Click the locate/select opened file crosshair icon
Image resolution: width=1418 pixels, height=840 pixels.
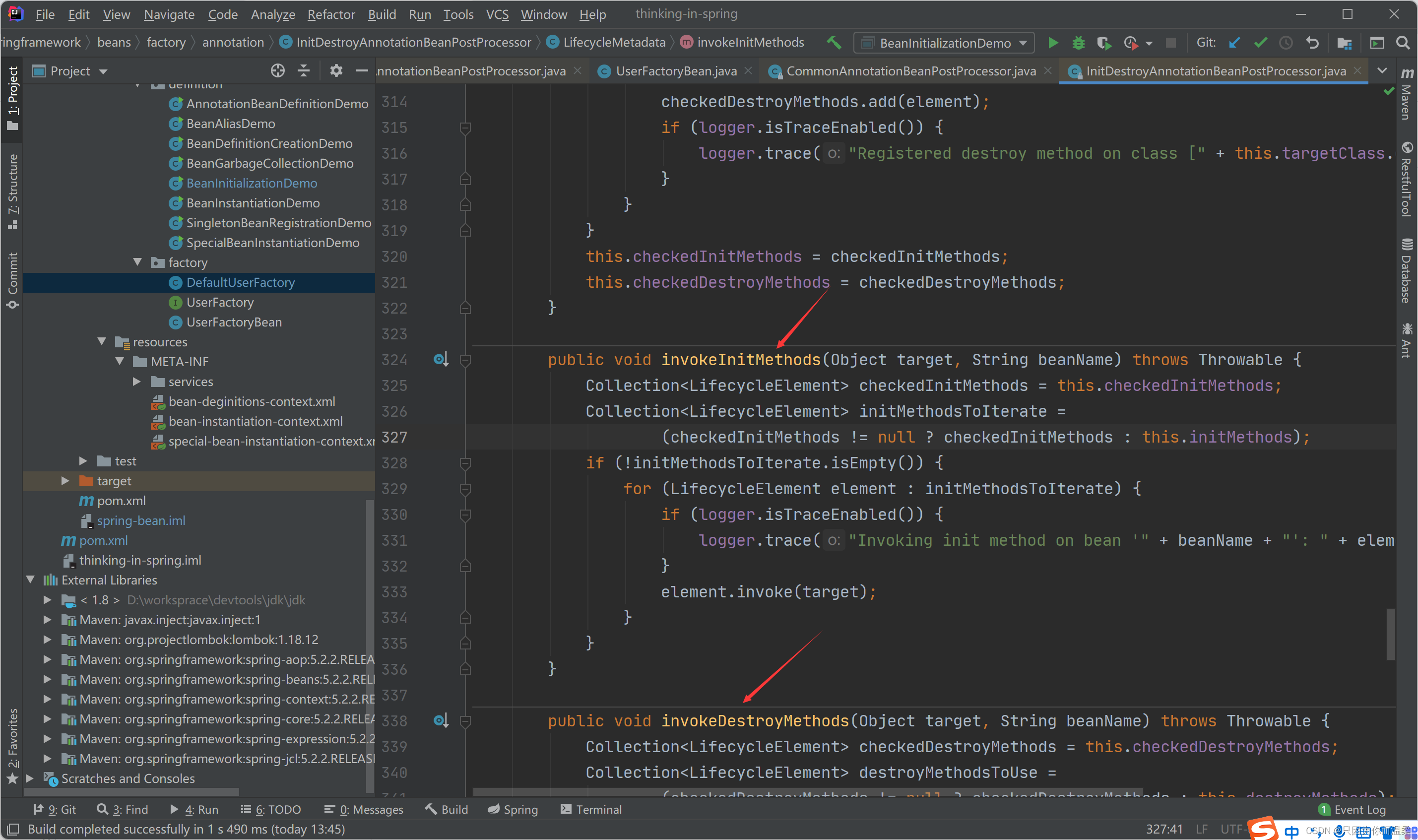point(277,71)
